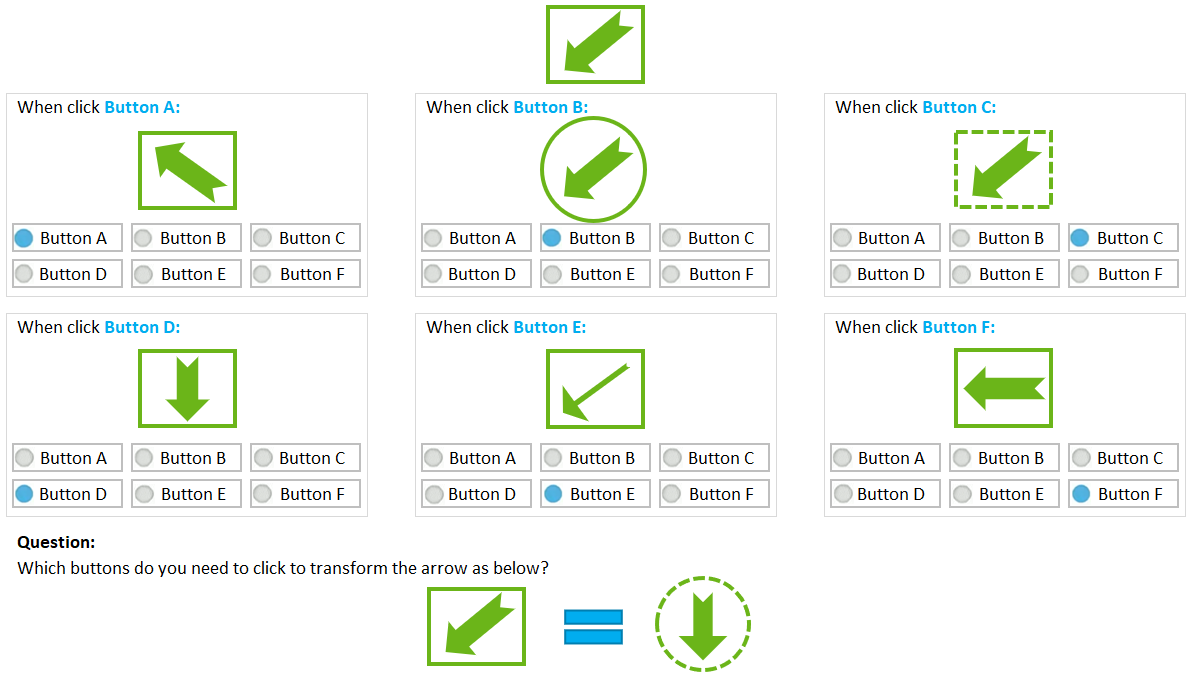The image size is (1193, 675).
Task: Click the circled arrow in Button B panel
Action: coord(594,169)
